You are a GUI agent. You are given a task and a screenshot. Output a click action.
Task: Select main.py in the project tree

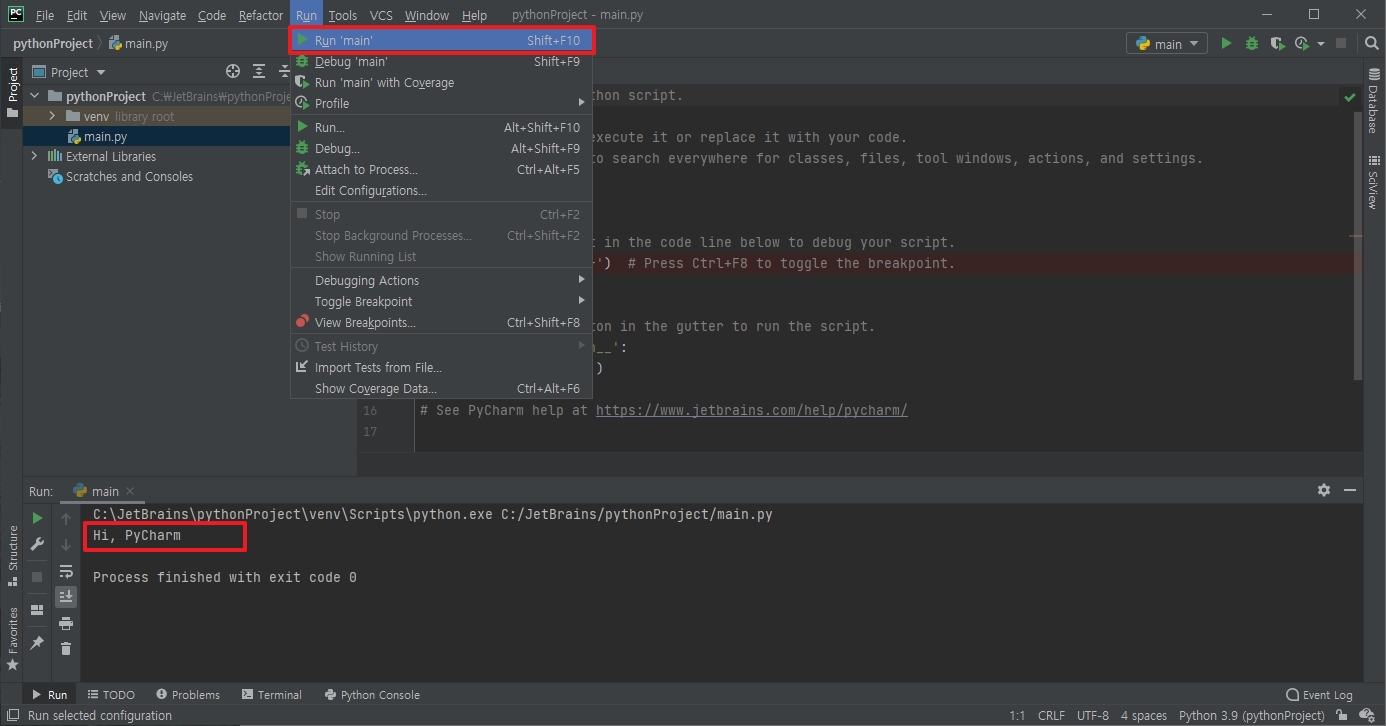[105, 136]
